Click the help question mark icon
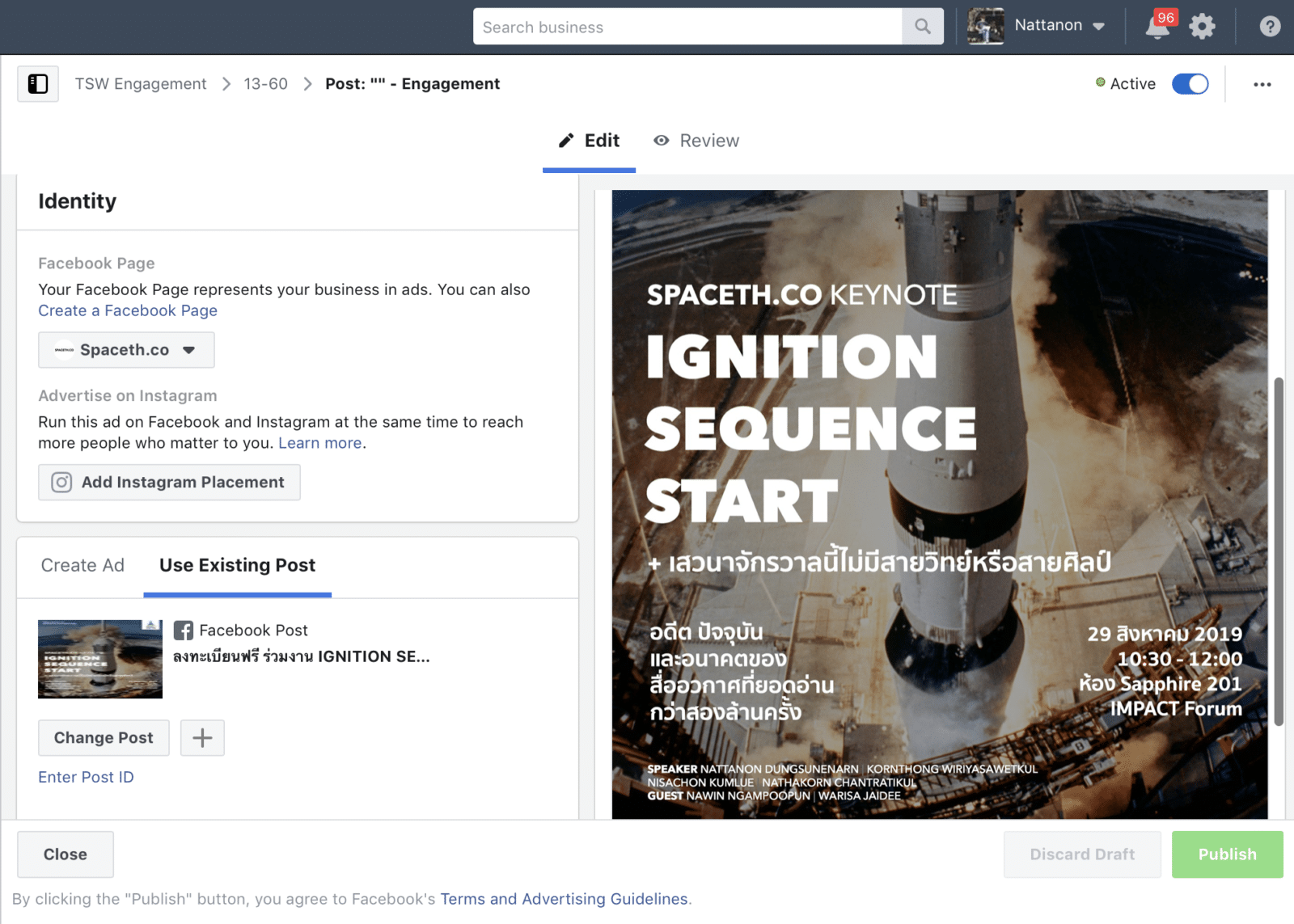This screenshot has width=1294, height=924. tap(1270, 27)
